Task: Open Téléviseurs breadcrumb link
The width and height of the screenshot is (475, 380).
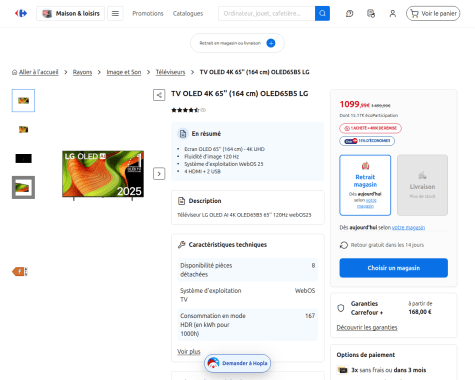Action: (170, 72)
